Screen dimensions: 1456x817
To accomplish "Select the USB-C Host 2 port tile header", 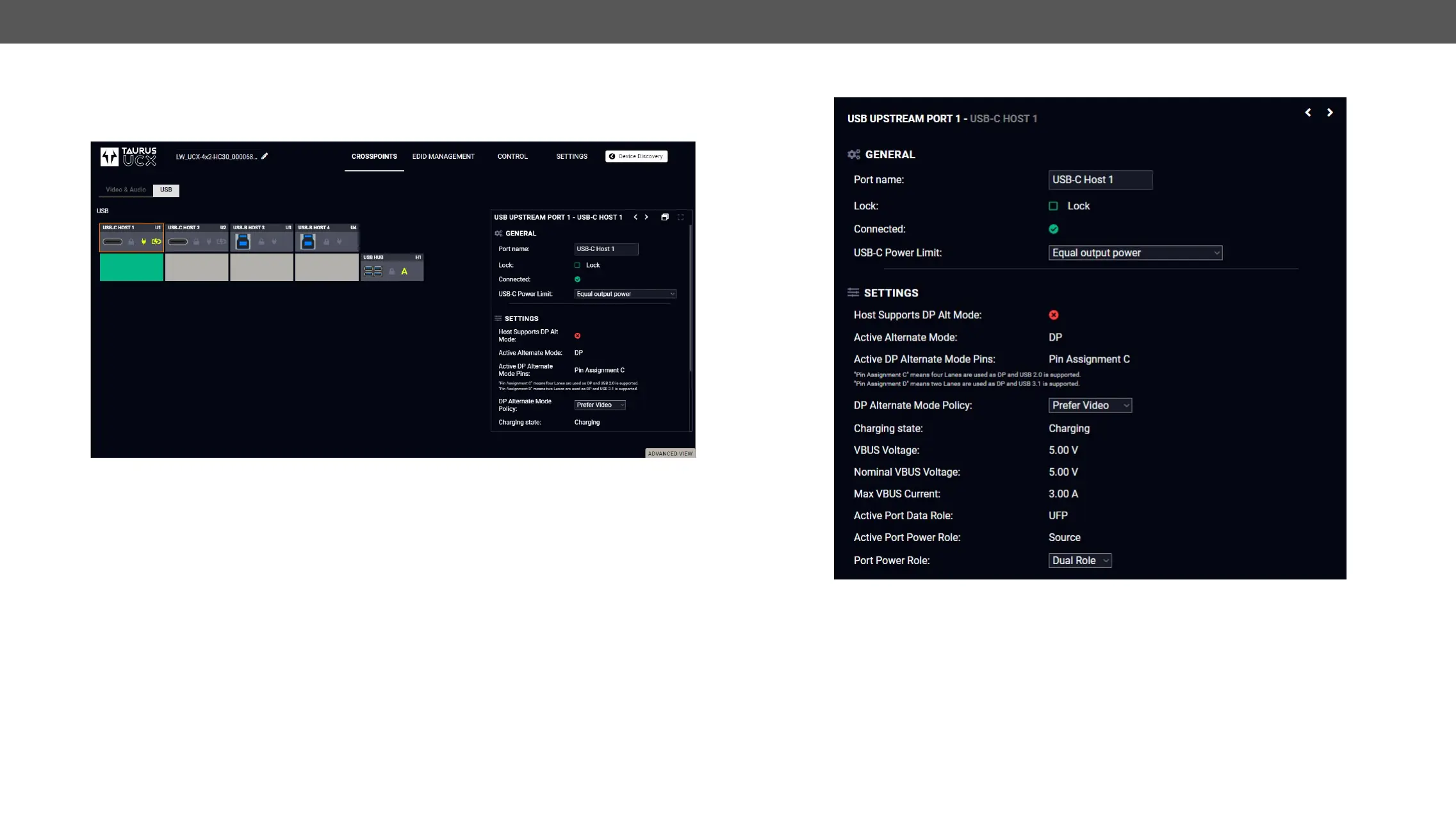I will coord(197,228).
